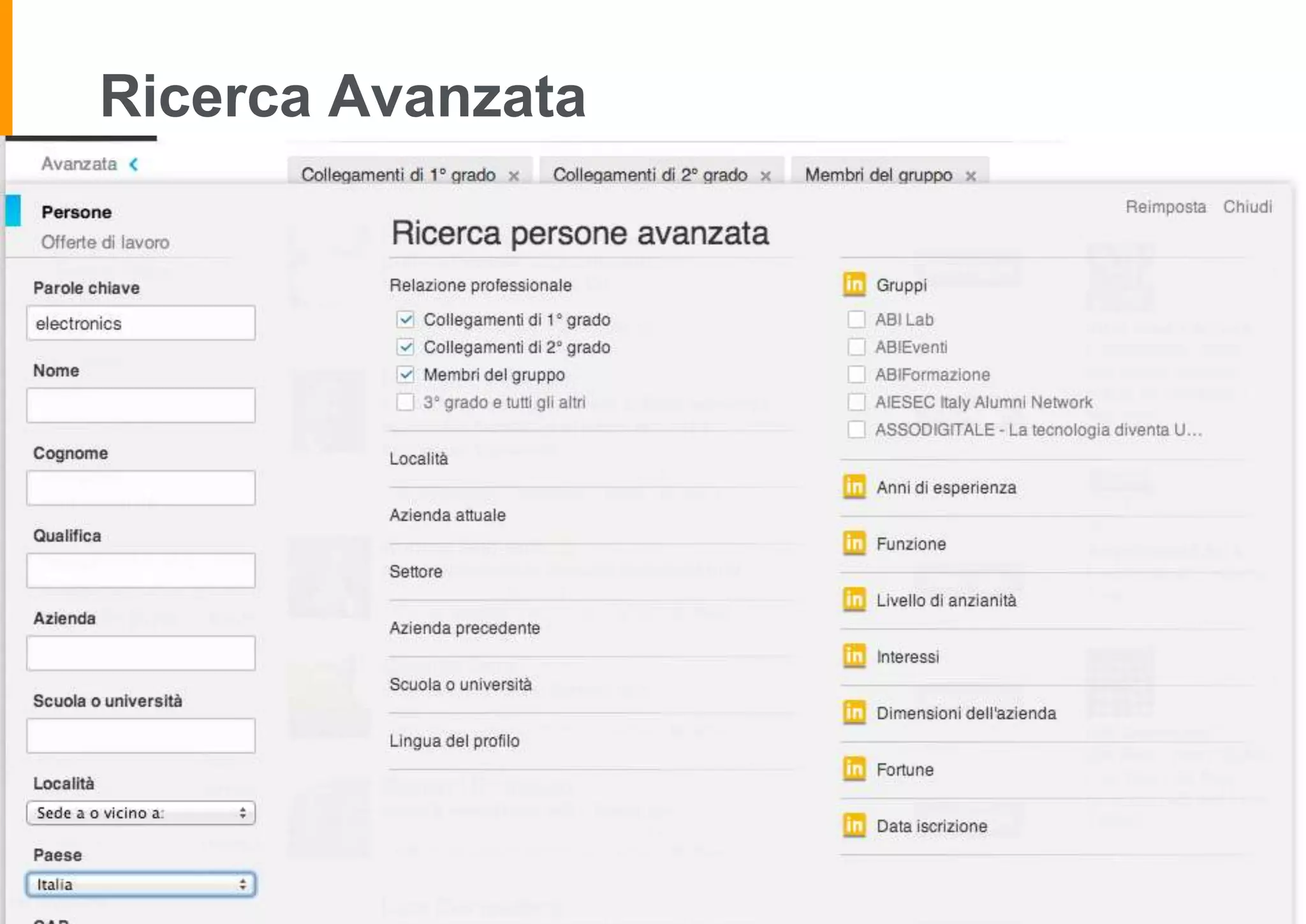
Task: Check the ABIFormazione group checkbox
Action: pyautogui.click(x=856, y=374)
